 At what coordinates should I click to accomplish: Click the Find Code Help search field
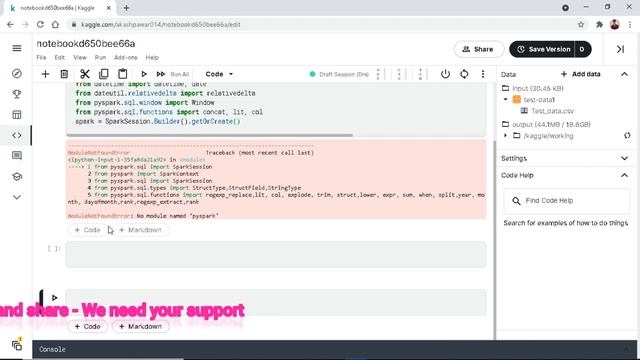[x=567, y=201]
